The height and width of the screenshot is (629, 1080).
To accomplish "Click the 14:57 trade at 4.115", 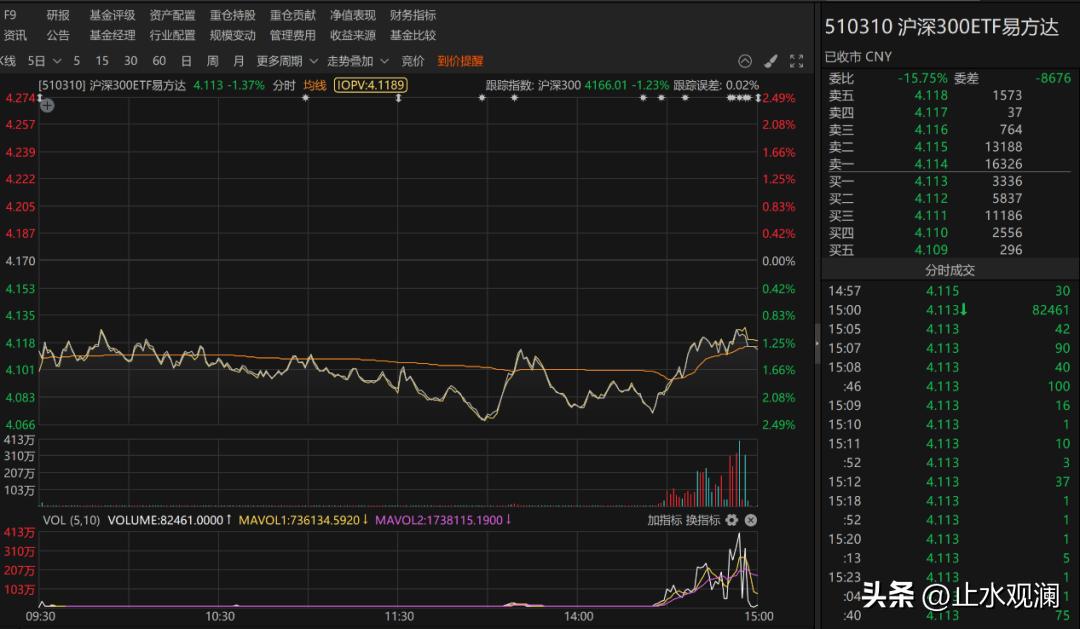I will pyautogui.click(x=950, y=291).
